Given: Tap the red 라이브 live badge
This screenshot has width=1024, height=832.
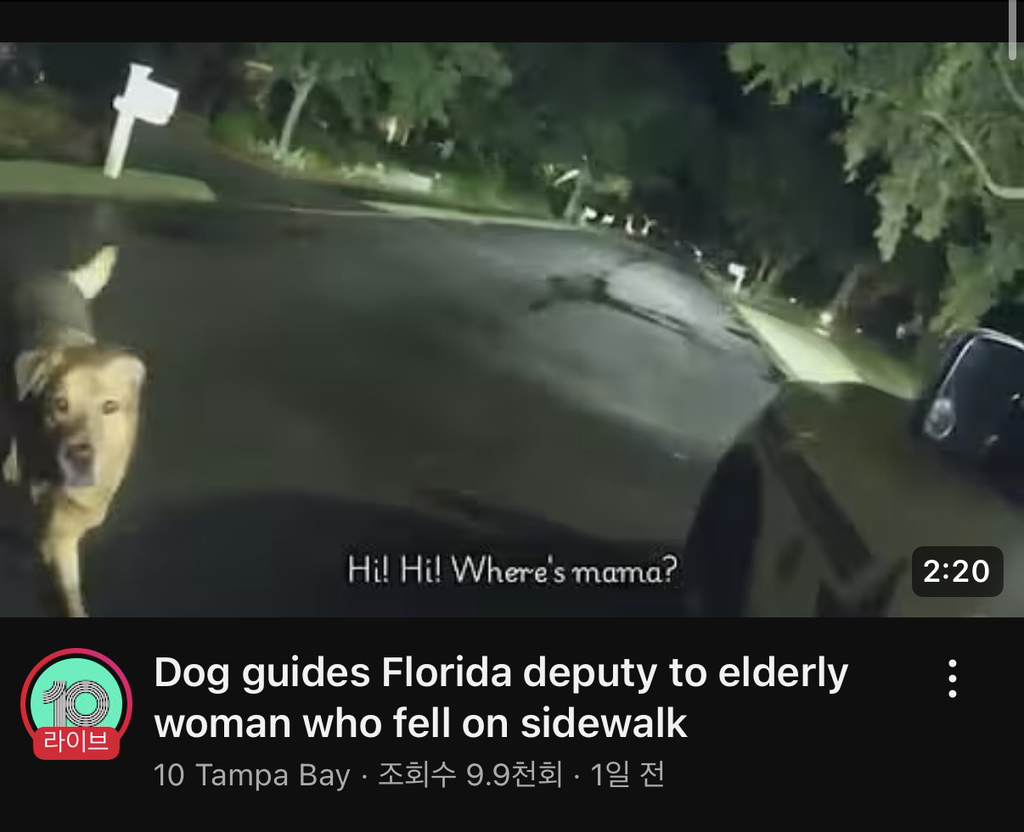Looking at the screenshot, I should [x=76, y=743].
